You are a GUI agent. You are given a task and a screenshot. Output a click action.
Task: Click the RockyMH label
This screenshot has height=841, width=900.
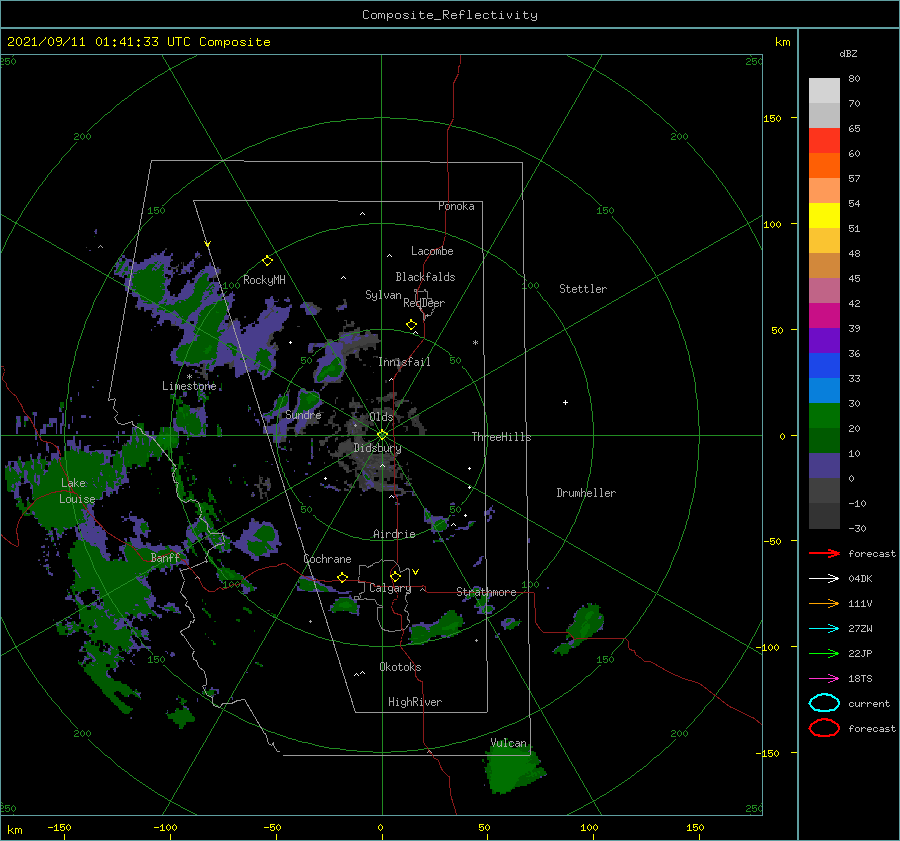264,280
